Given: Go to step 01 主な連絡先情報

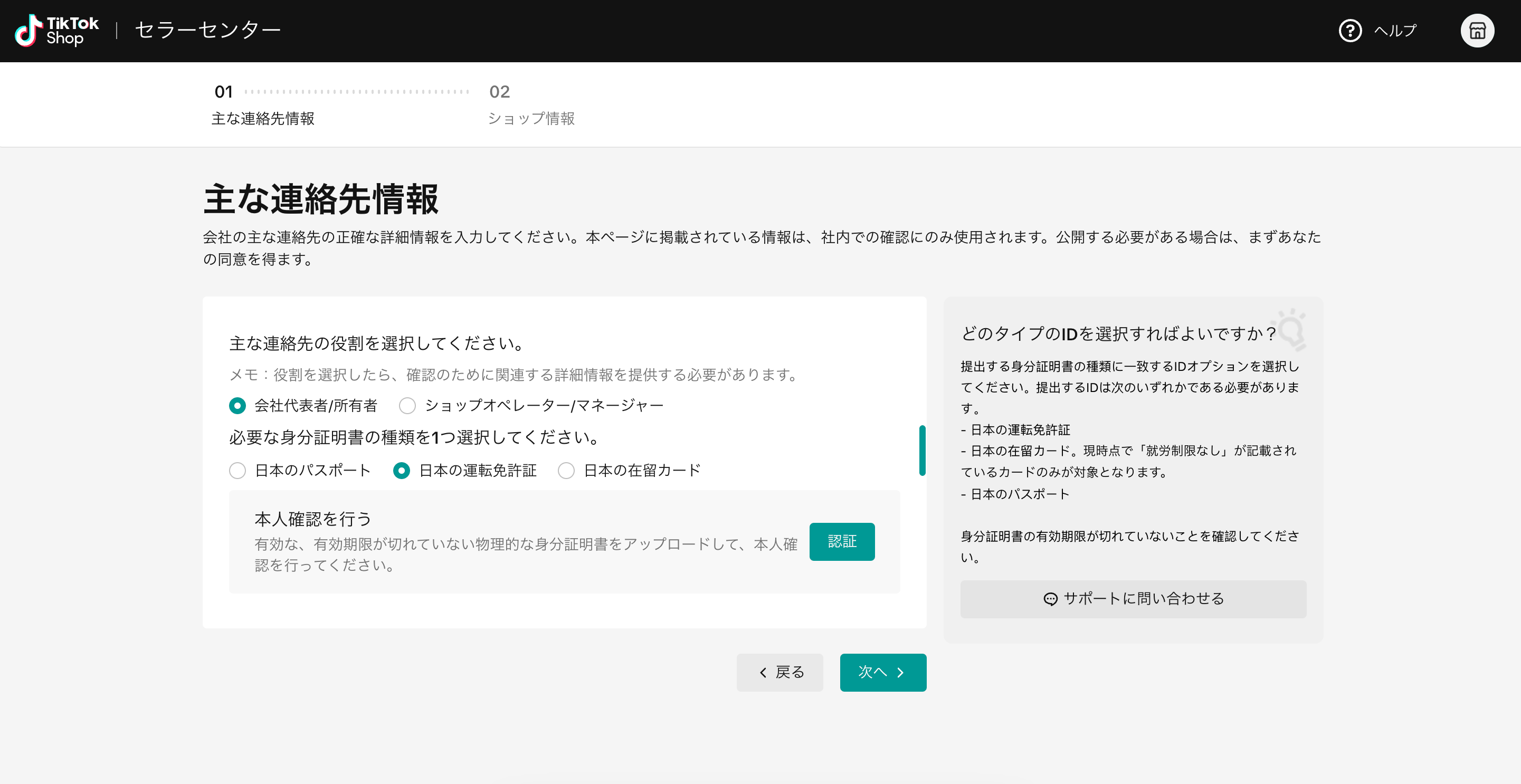Looking at the screenshot, I should [x=263, y=105].
